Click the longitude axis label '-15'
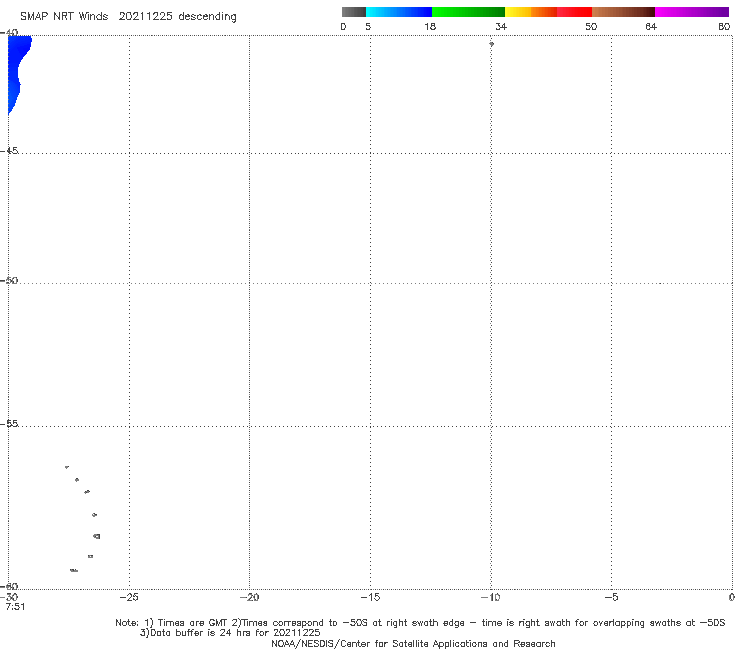The image size is (740, 650). click(x=370, y=597)
